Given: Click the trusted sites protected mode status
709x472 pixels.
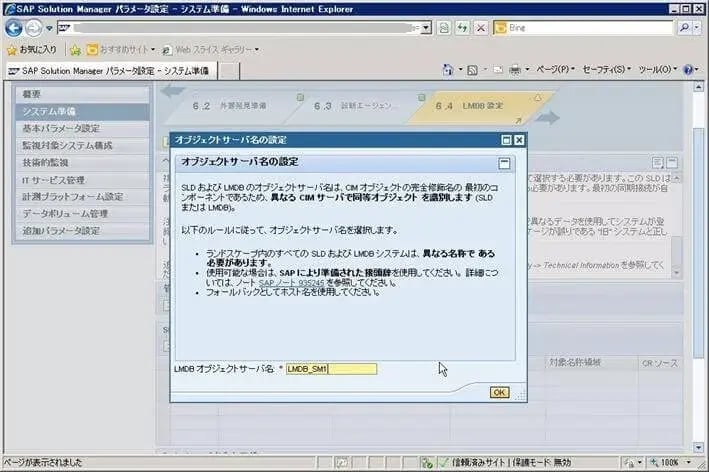Looking at the screenshot, I should tap(504, 463).
